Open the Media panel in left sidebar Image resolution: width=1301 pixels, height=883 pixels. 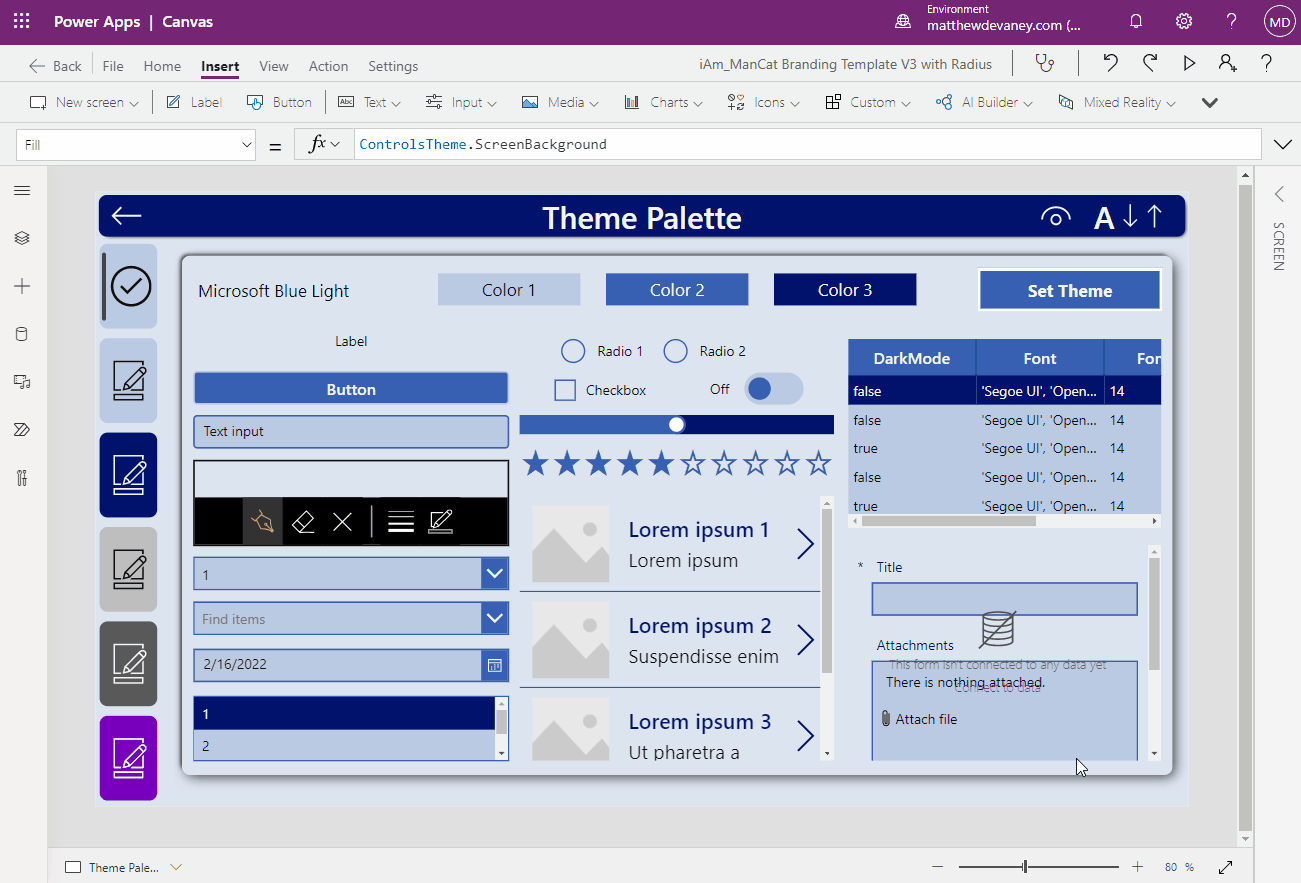coord(21,381)
